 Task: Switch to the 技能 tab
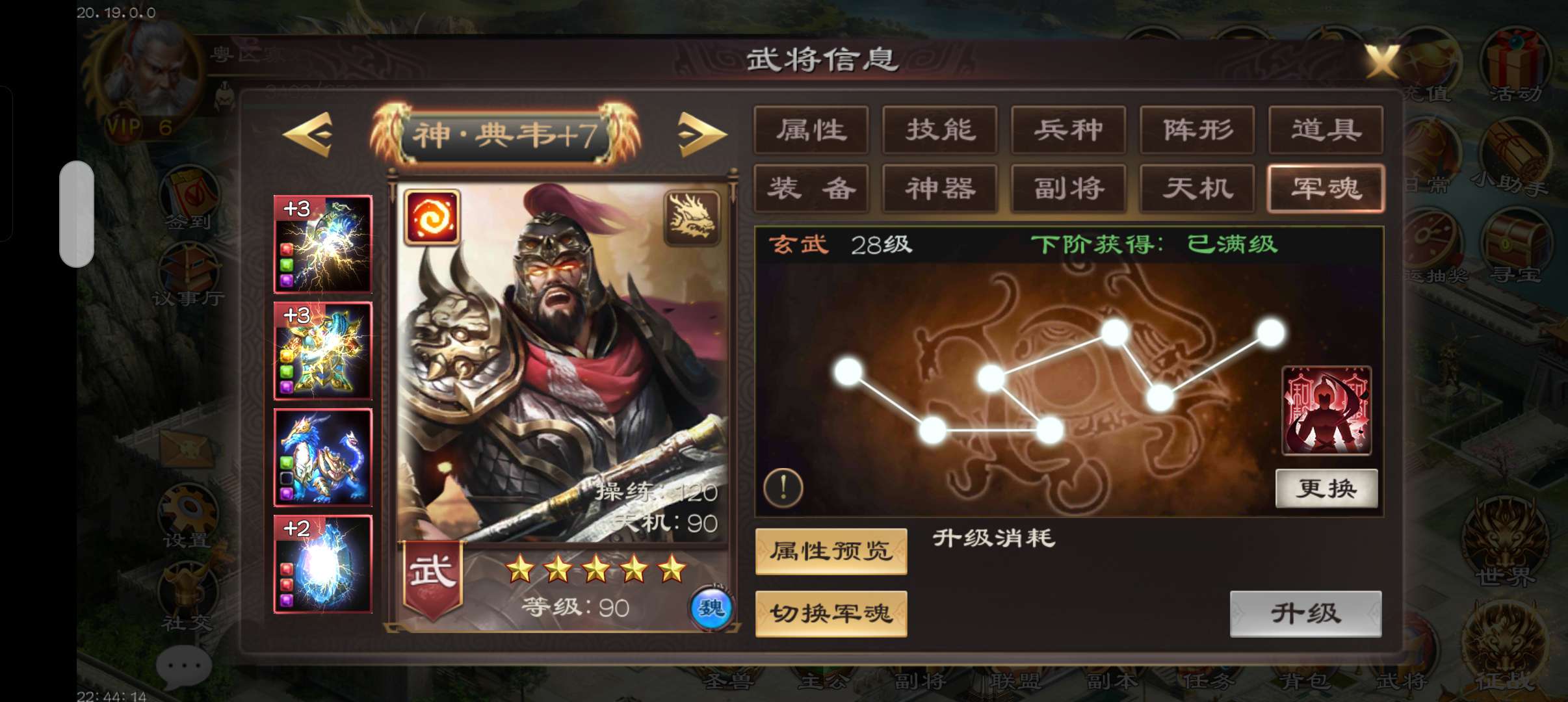[940, 130]
